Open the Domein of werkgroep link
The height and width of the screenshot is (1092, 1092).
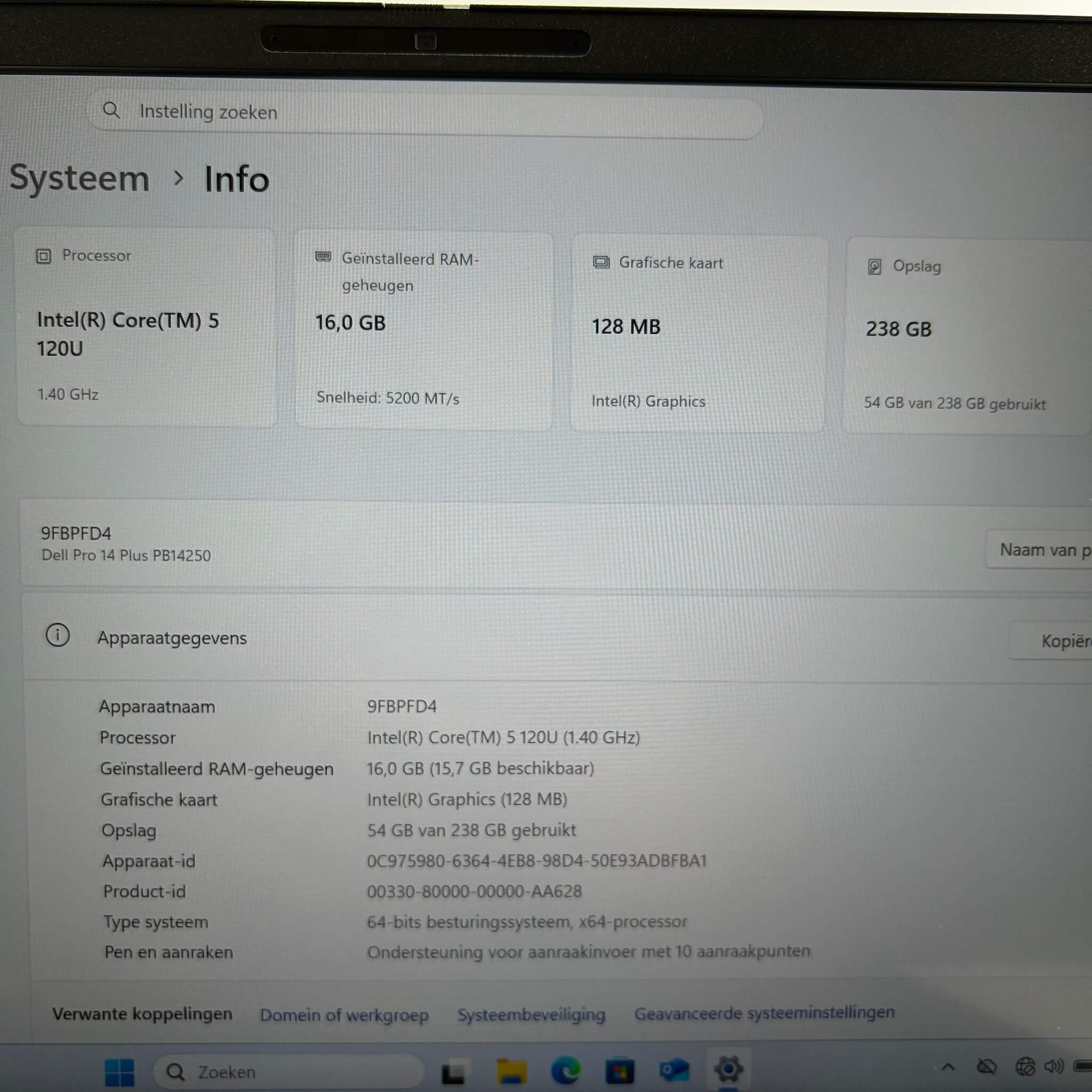(x=344, y=1015)
